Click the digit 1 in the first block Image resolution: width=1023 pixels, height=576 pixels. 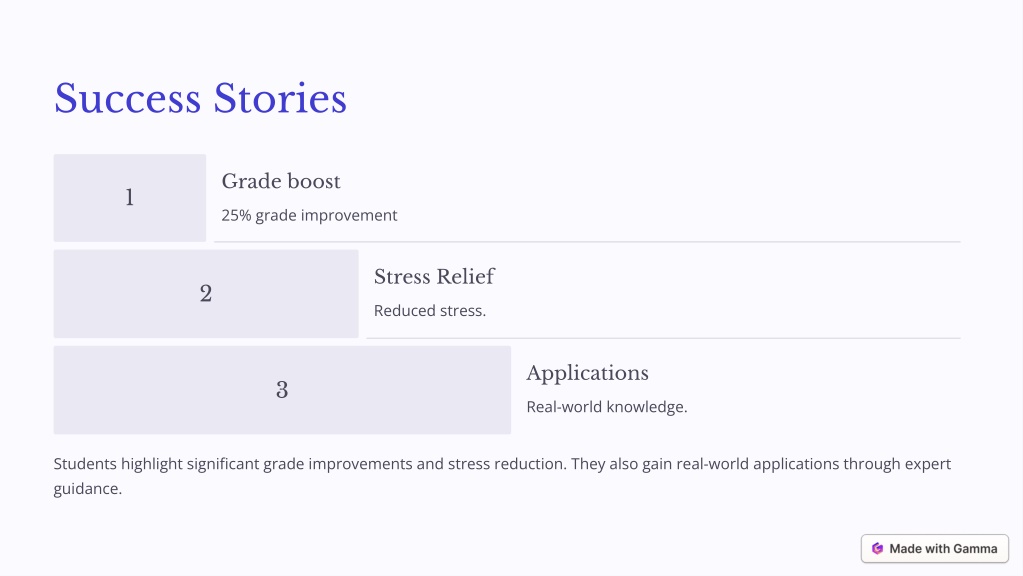(130, 198)
